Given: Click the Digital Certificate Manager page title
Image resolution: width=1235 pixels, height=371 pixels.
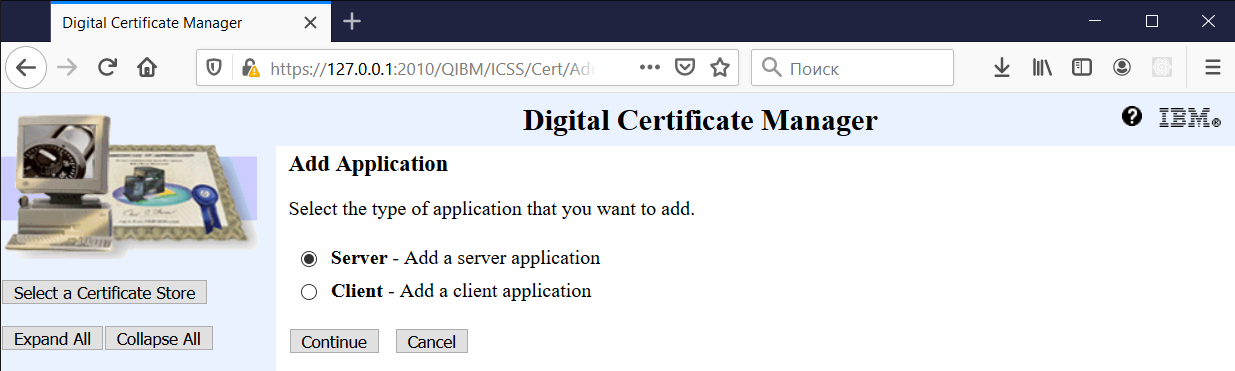Looking at the screenshot, I should 700,120.
